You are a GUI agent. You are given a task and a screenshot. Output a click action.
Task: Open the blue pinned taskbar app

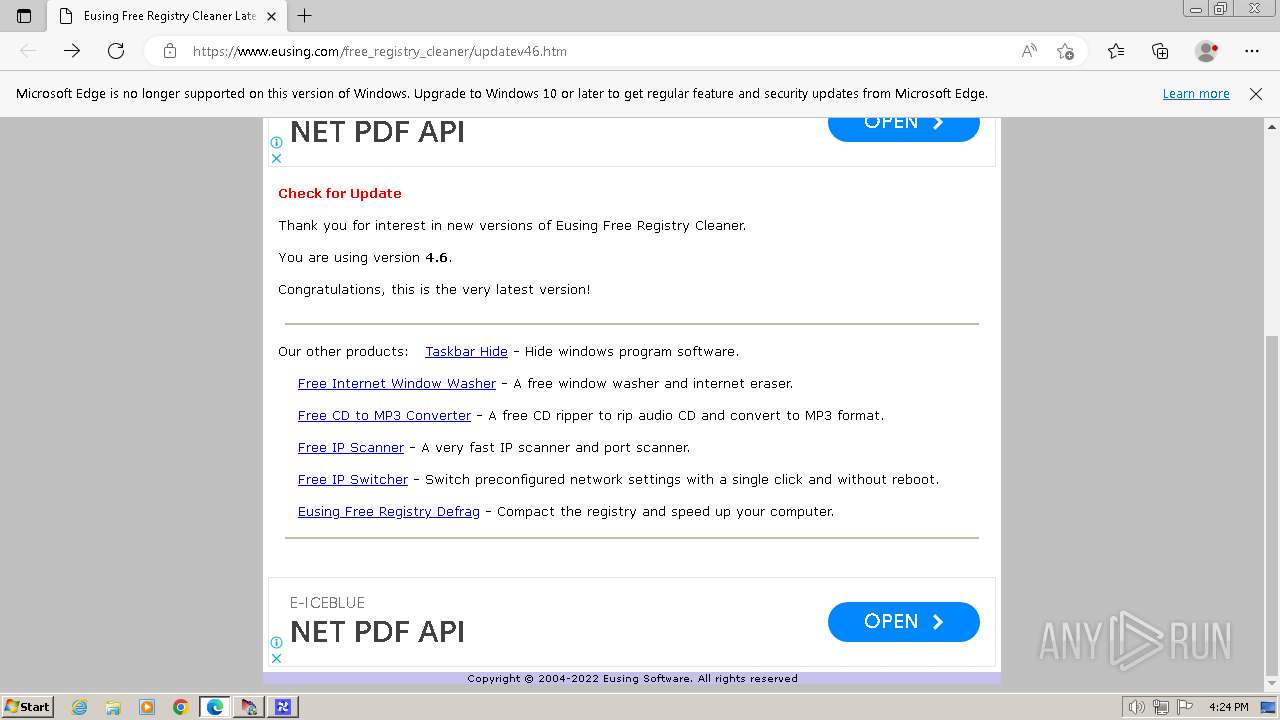coord(283,707)
